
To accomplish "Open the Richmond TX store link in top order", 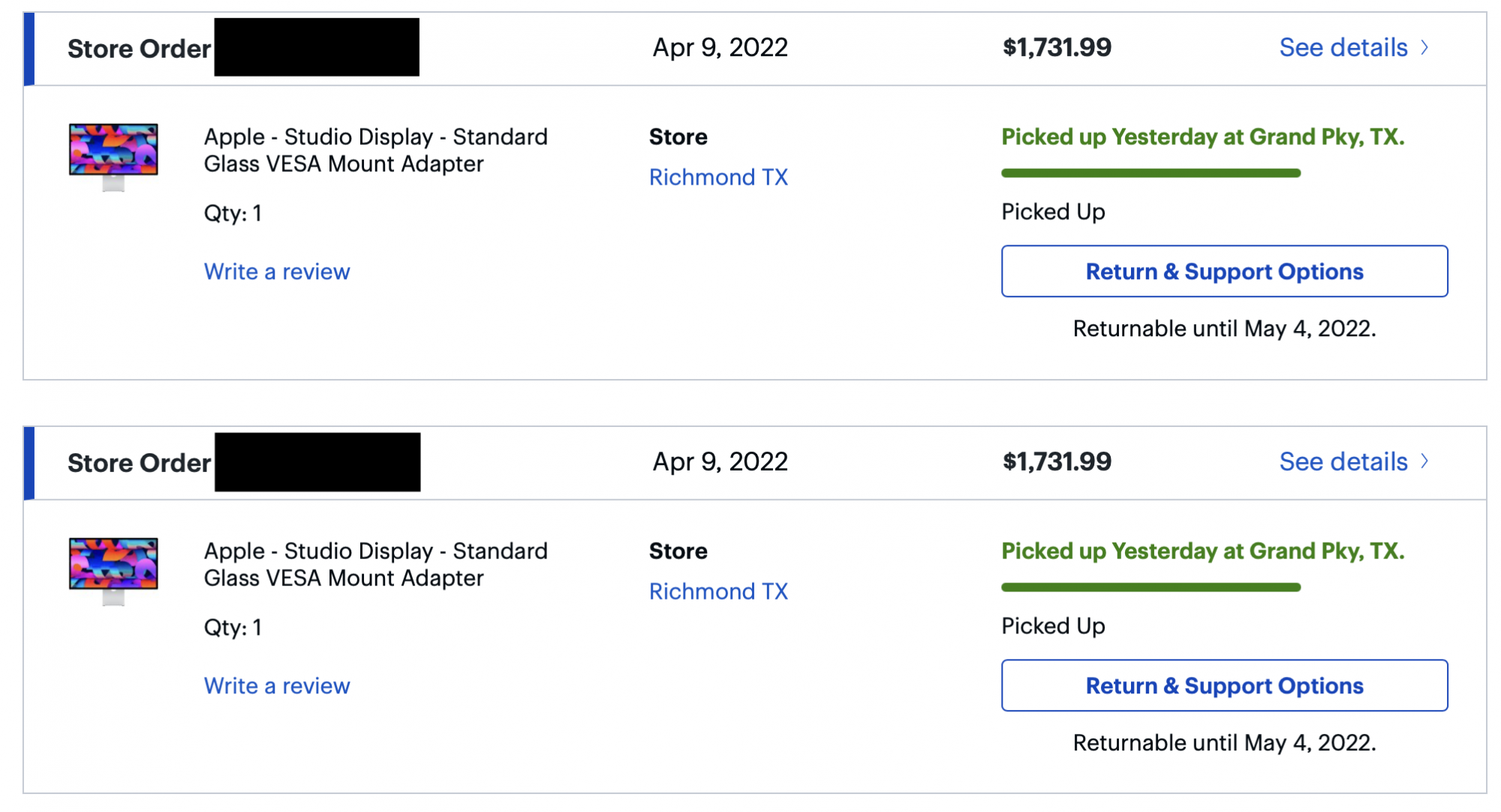I will [718, 177].
